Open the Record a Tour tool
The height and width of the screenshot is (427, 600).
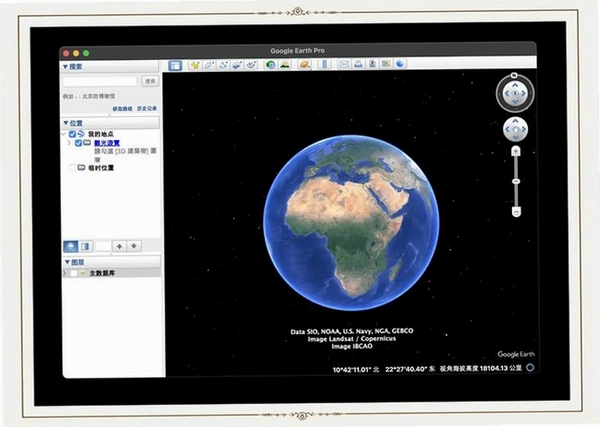tap(251, 65)
